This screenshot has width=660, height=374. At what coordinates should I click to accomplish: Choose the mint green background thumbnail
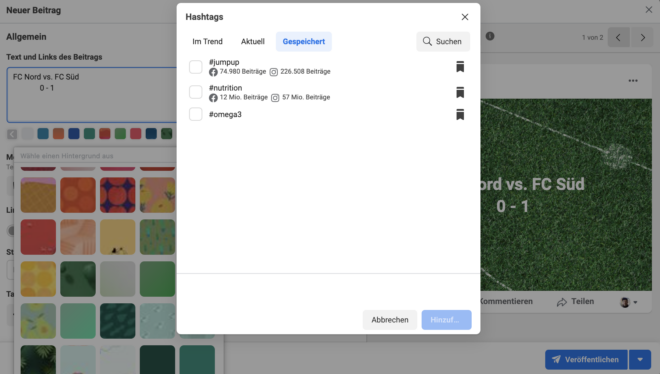point(78,321)
